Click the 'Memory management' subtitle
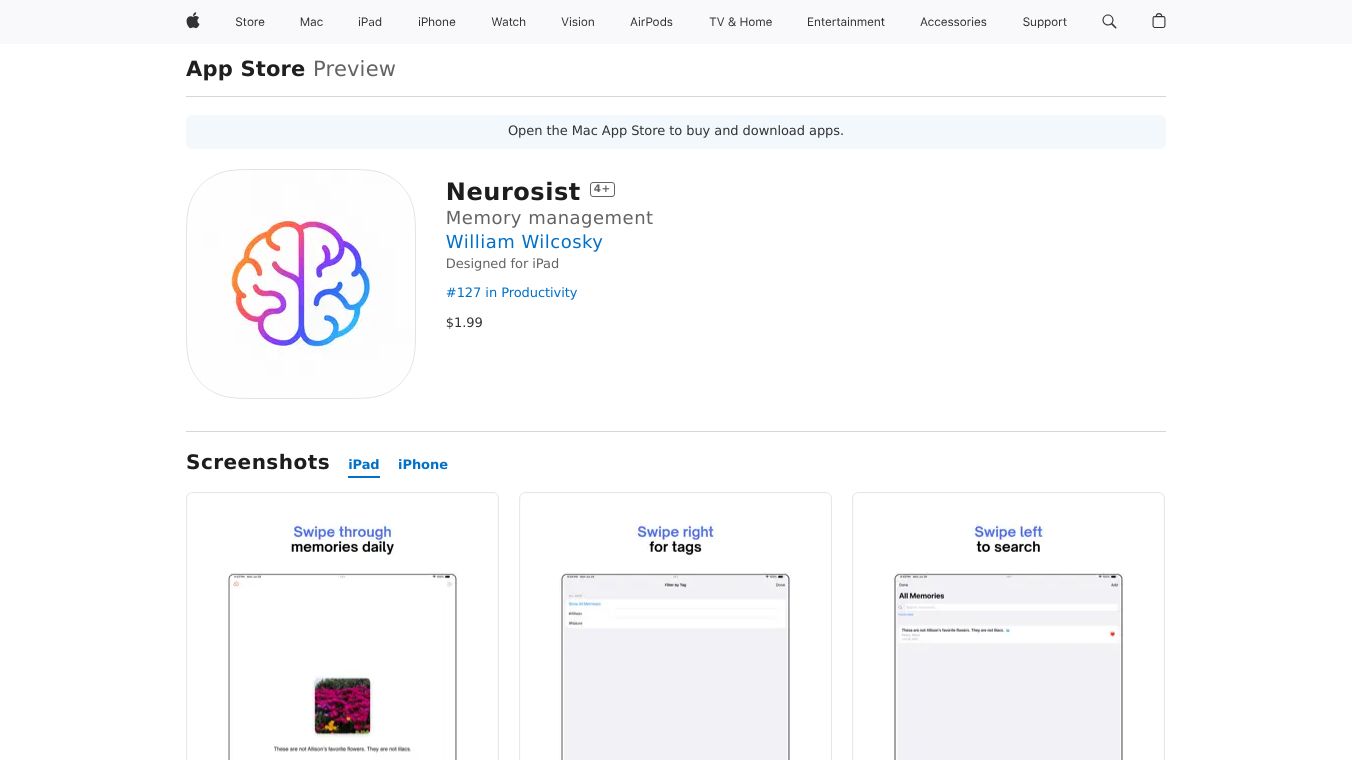 [x=549, y=218]
